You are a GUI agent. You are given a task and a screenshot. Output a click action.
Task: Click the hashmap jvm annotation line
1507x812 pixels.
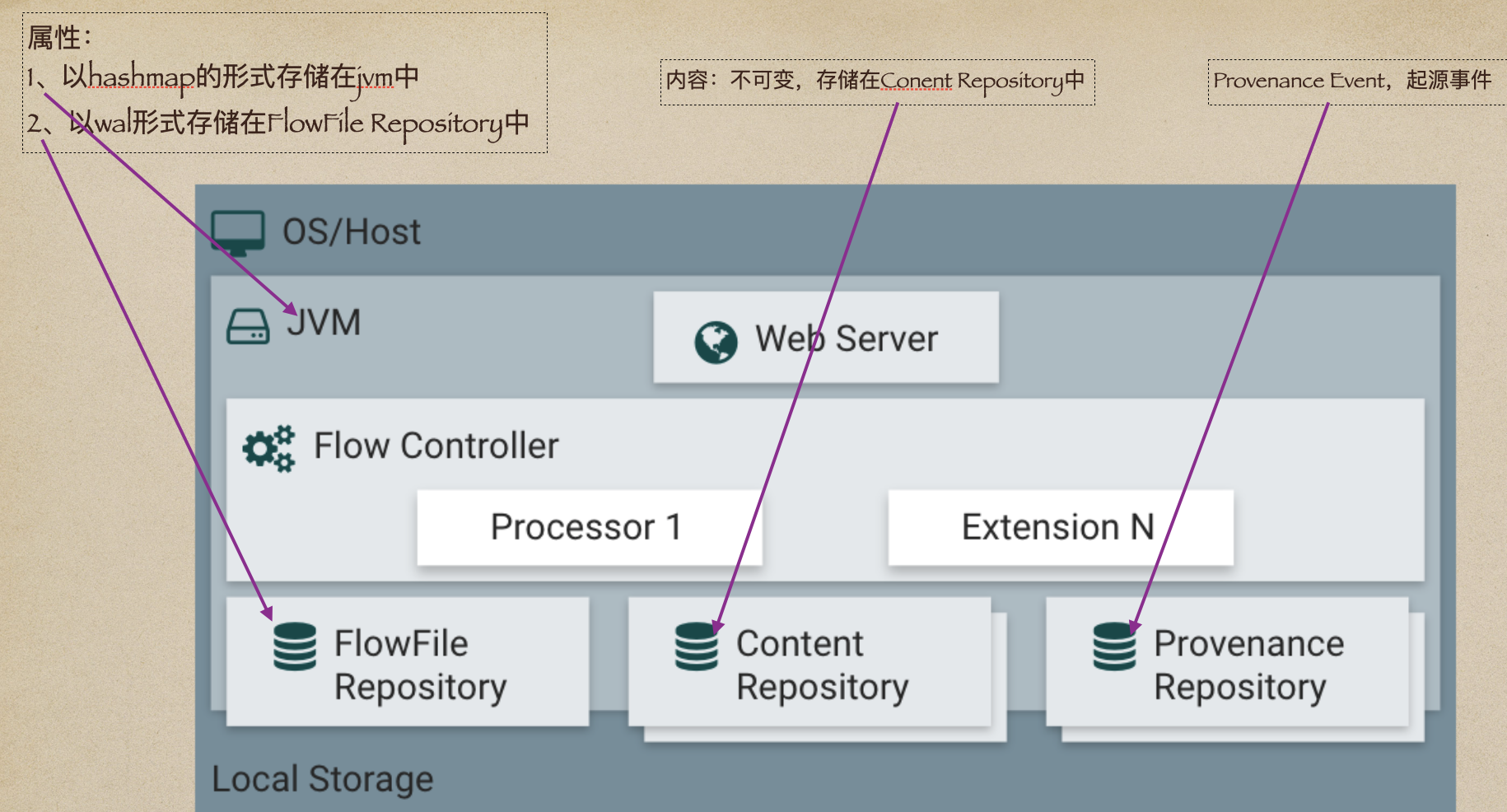point(222,77)
